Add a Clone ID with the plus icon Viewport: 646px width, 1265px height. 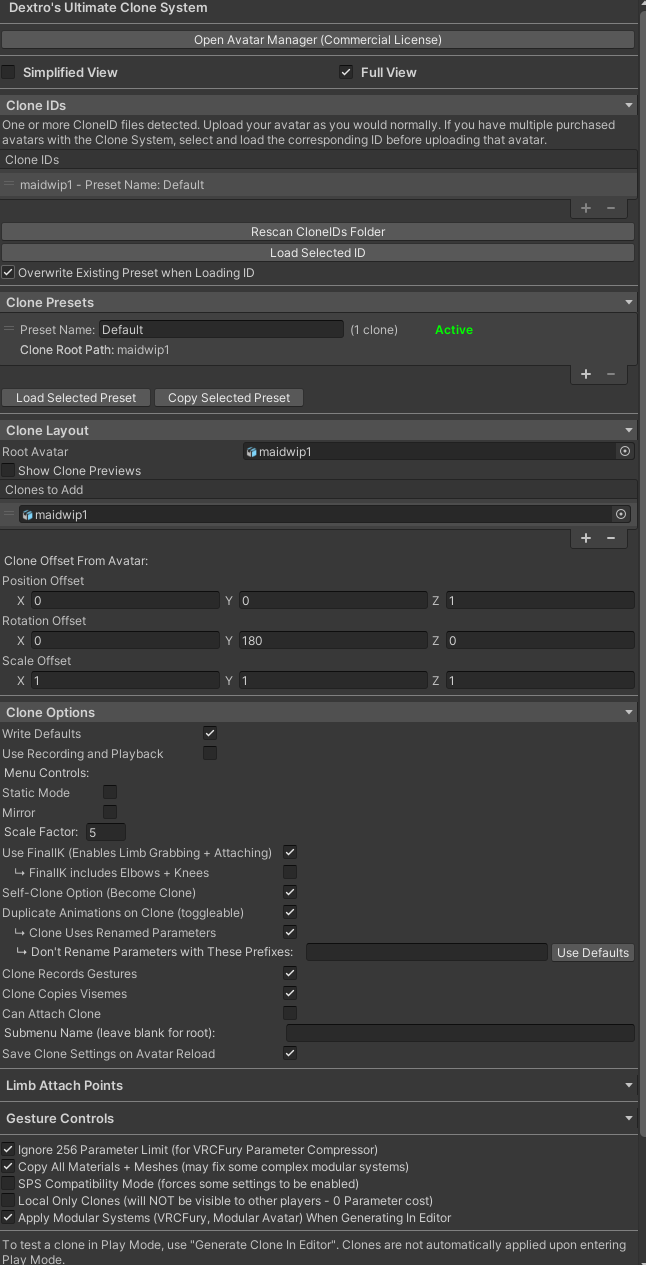tap(586, 208)
